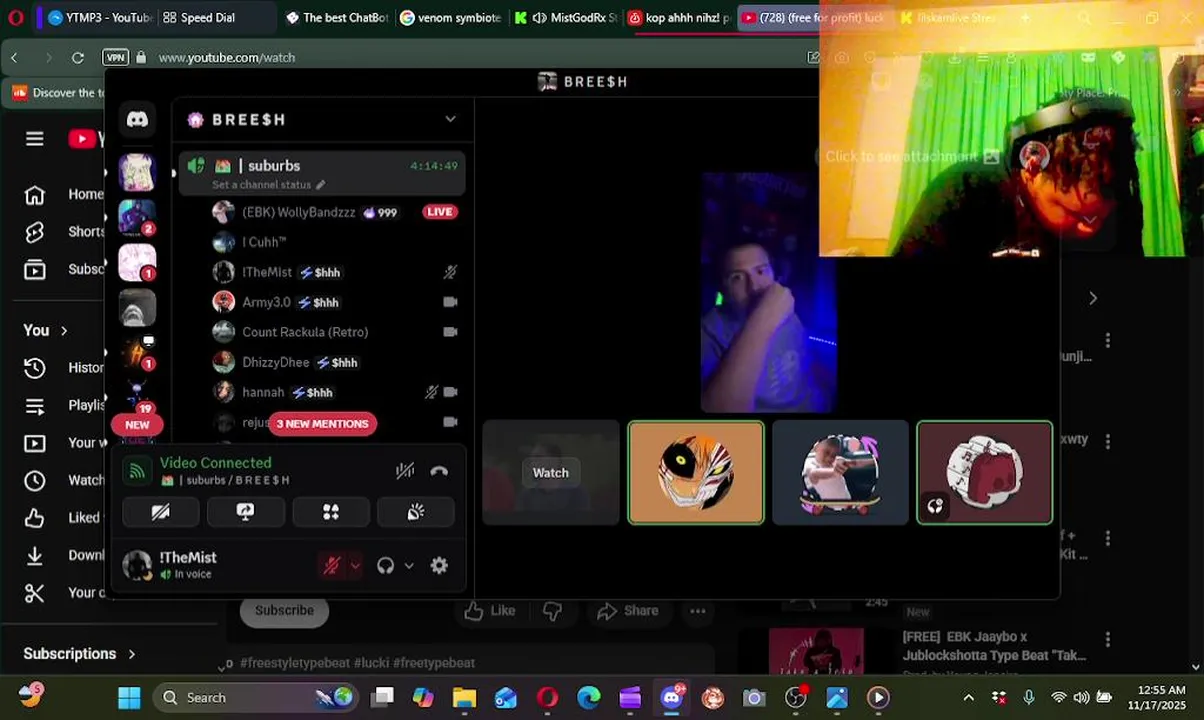Share the YouTube video
This screenshot has height=720, width=1204.
tap(627, 611)
